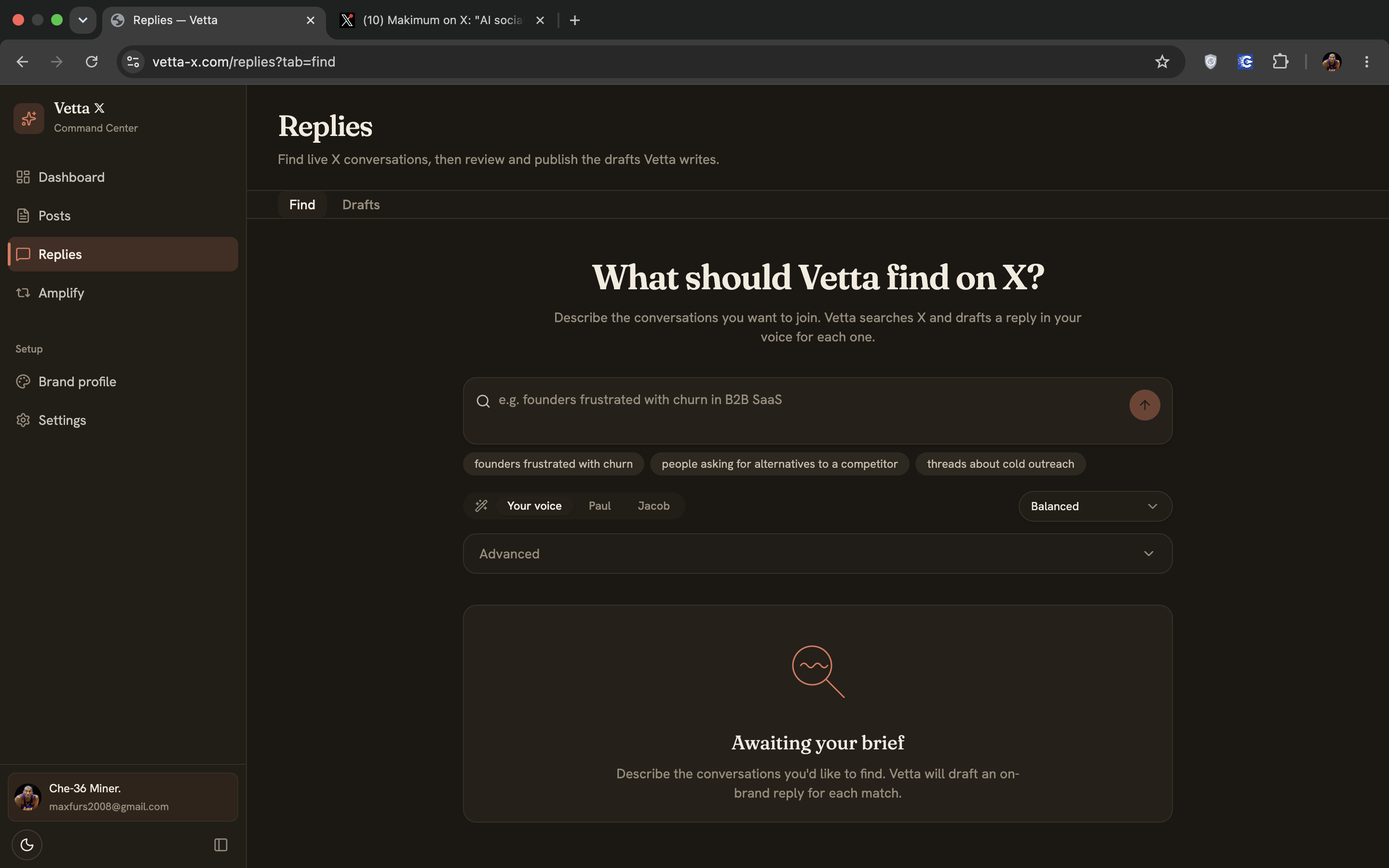The image size is (1389, 868).
Task: Toggle dark mode moon button
Action: point(27,844)
